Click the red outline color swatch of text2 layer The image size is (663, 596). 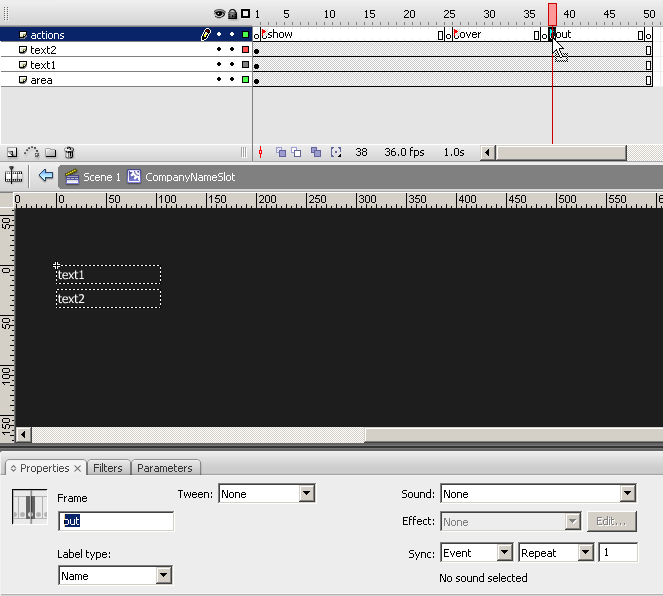pos(245,50)
